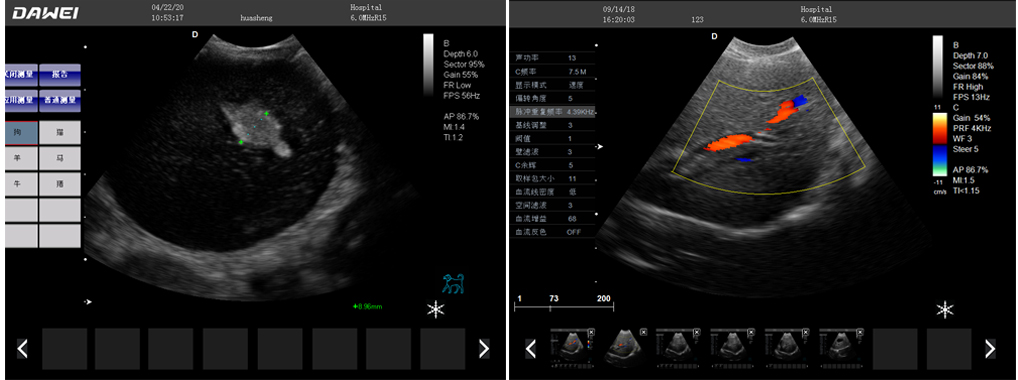
Task: Click the freeze snowflake icon on right scan
Action: click(945, 310)
